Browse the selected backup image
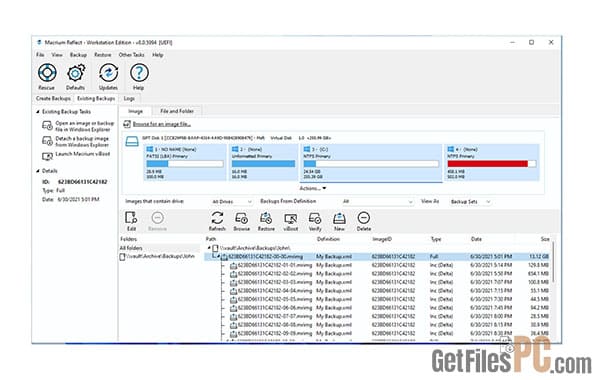This screenshot has height=380, width=600. coord(241,218)
